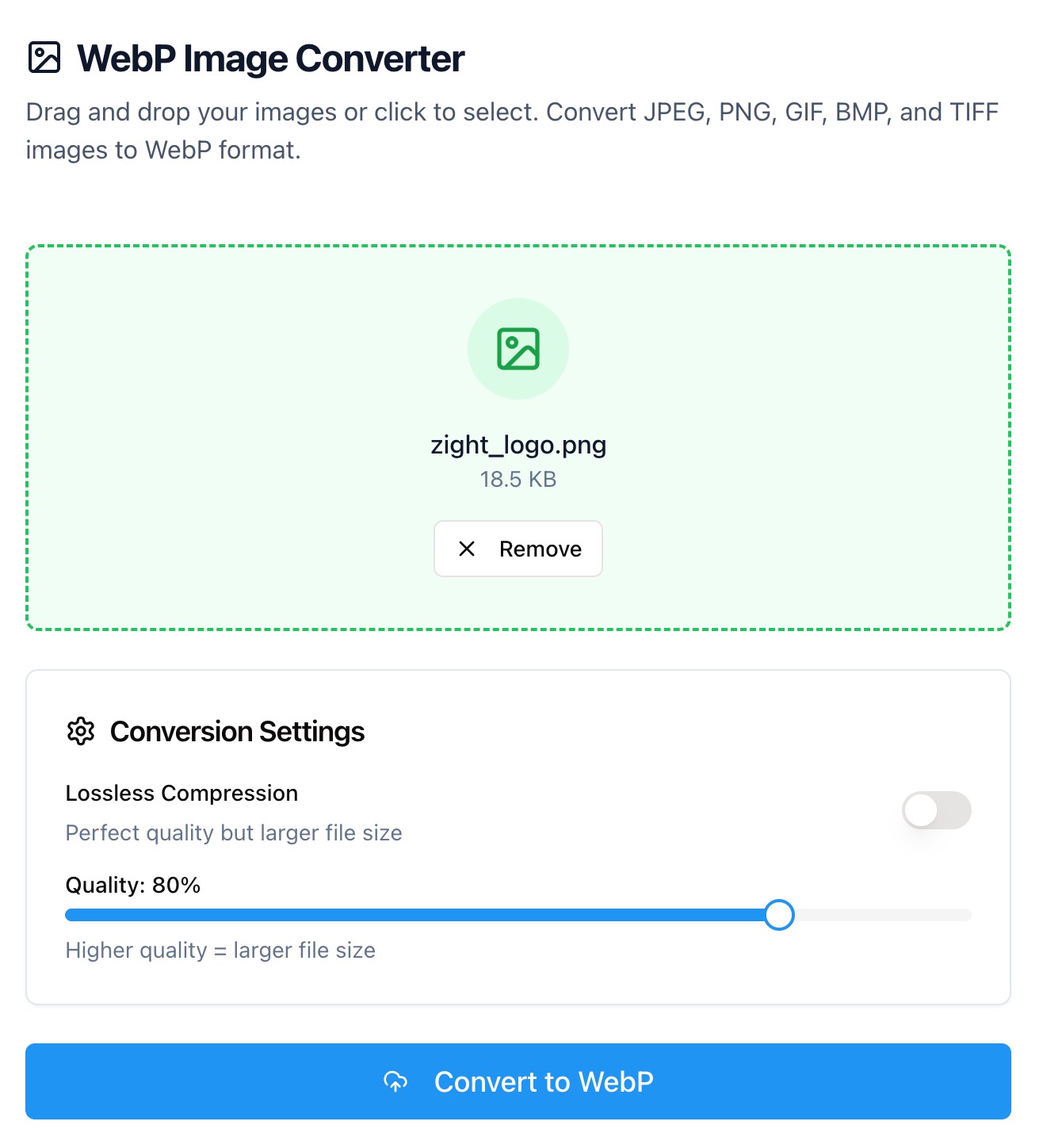Click the Lossless Compression label

pyautogui.click(x=181, y=793)
